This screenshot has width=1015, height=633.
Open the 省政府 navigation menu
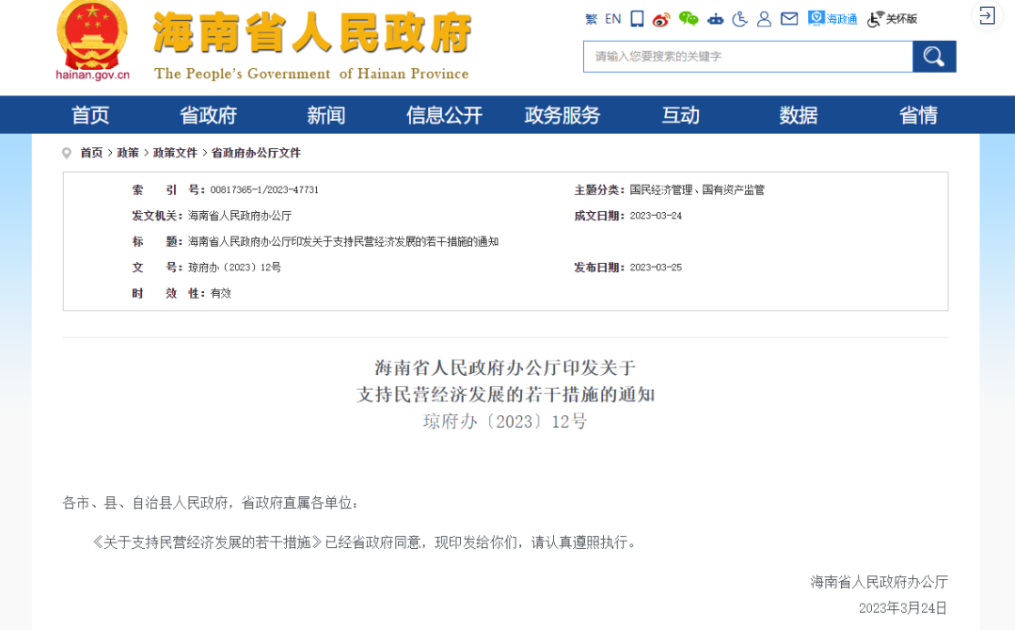[208, 115]
